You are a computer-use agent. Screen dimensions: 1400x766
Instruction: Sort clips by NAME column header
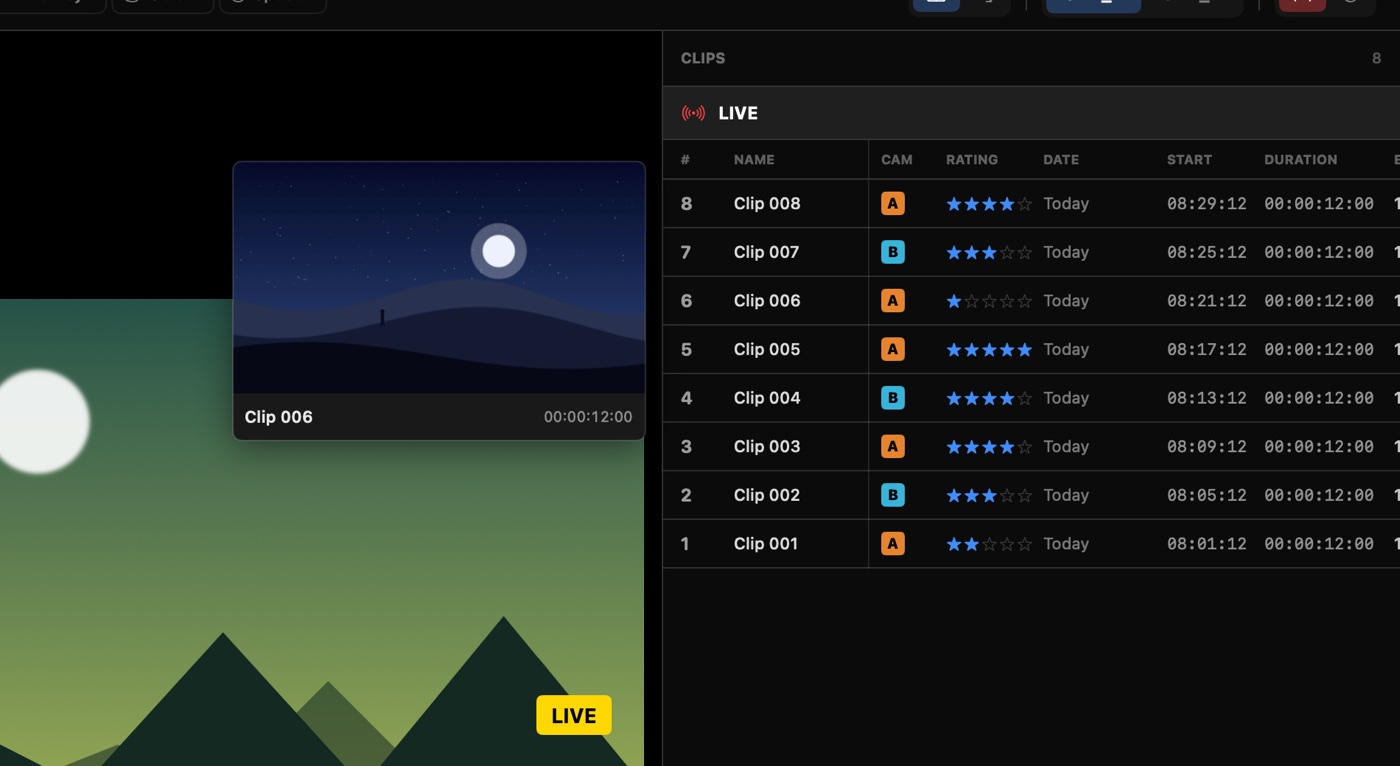(x=754, y=159)
